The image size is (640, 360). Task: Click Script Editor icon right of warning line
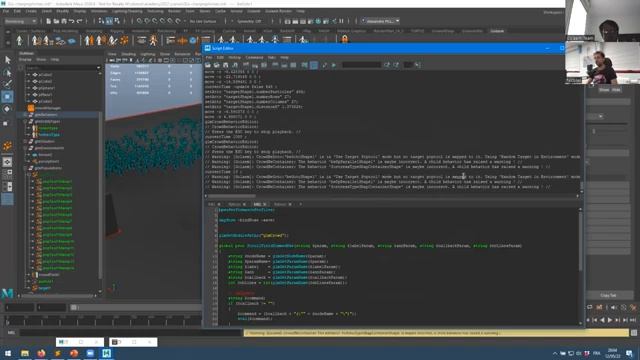click(634, 333)
